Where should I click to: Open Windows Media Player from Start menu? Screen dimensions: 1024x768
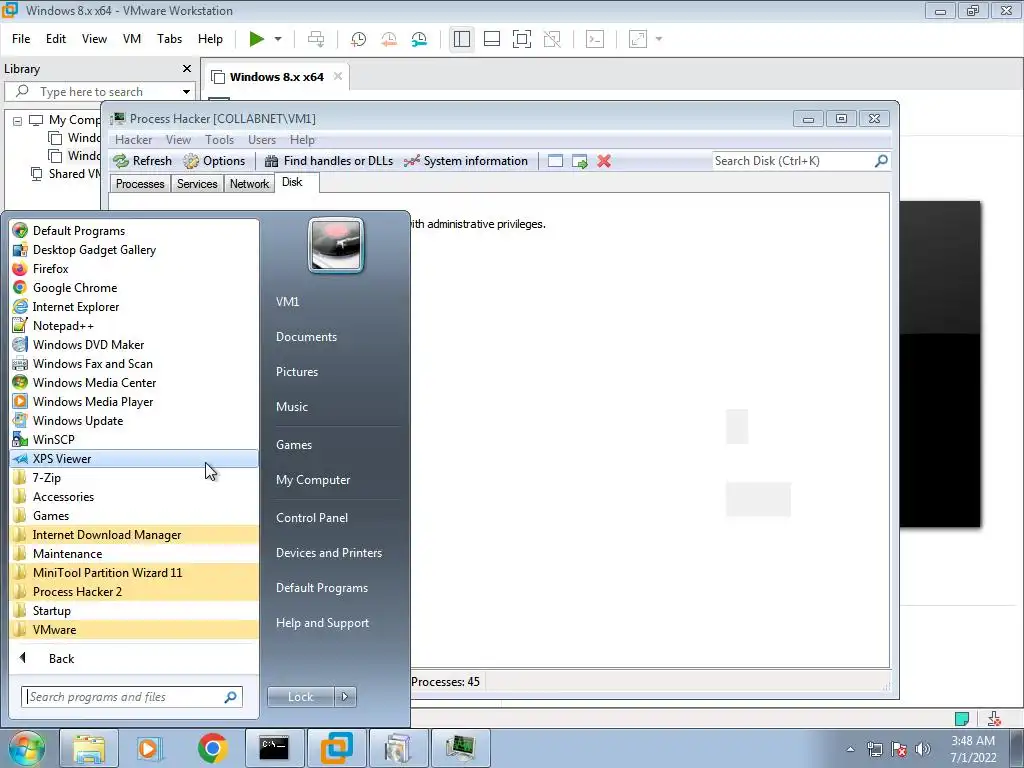tap(134, 402)
